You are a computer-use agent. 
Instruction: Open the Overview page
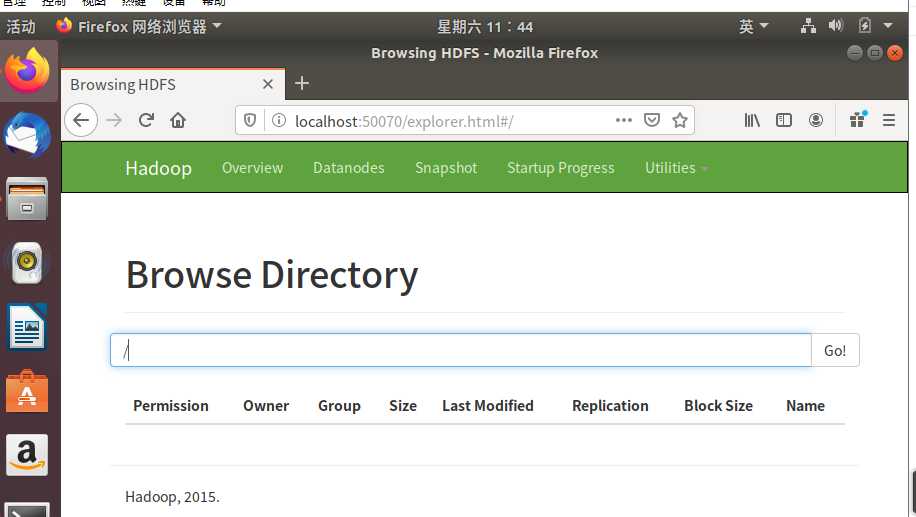252,168
